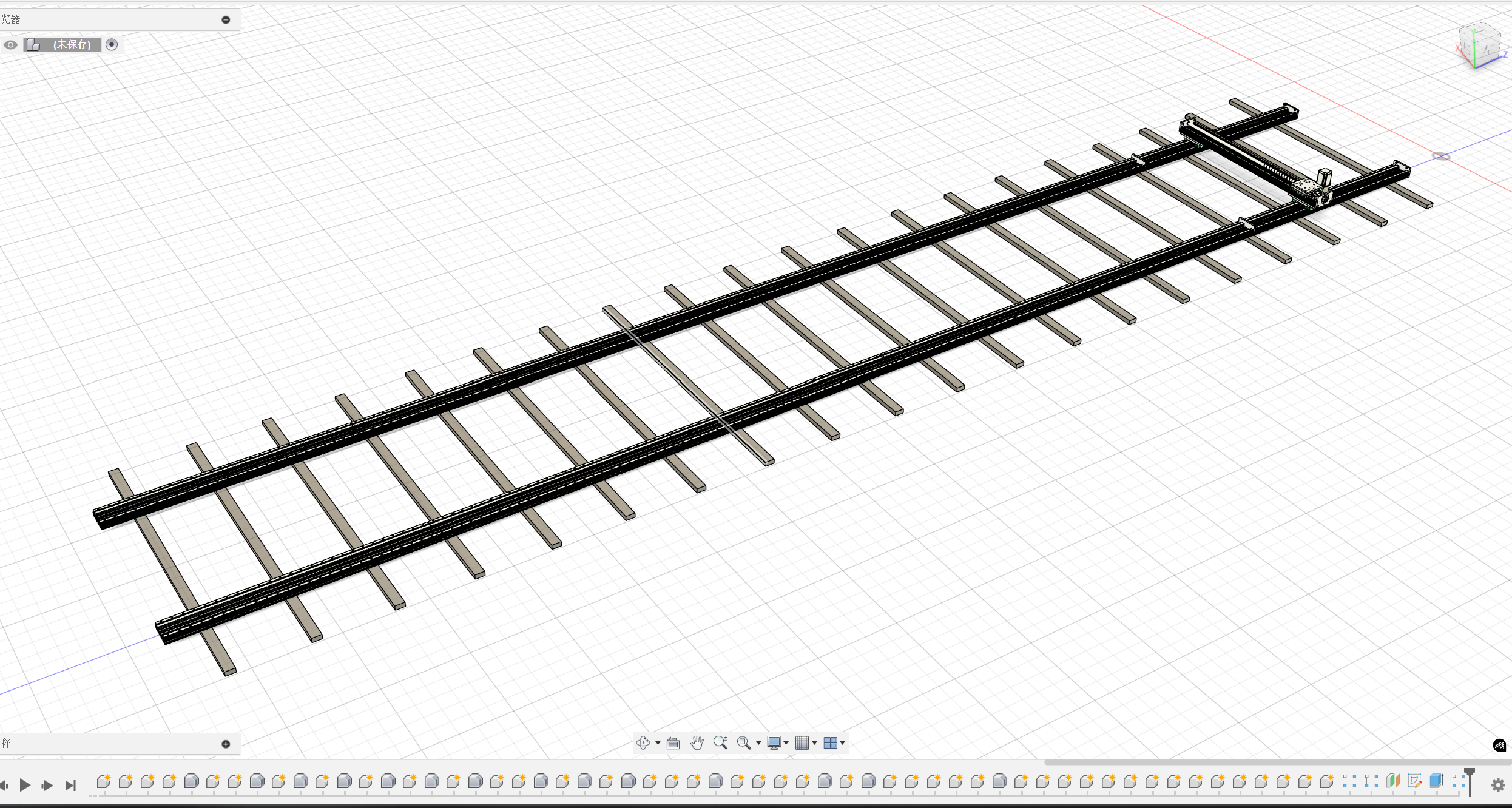This screenshot has height=808, width=1512.
Task: Activate the unsaved component radio button
Action: (112, 44)
